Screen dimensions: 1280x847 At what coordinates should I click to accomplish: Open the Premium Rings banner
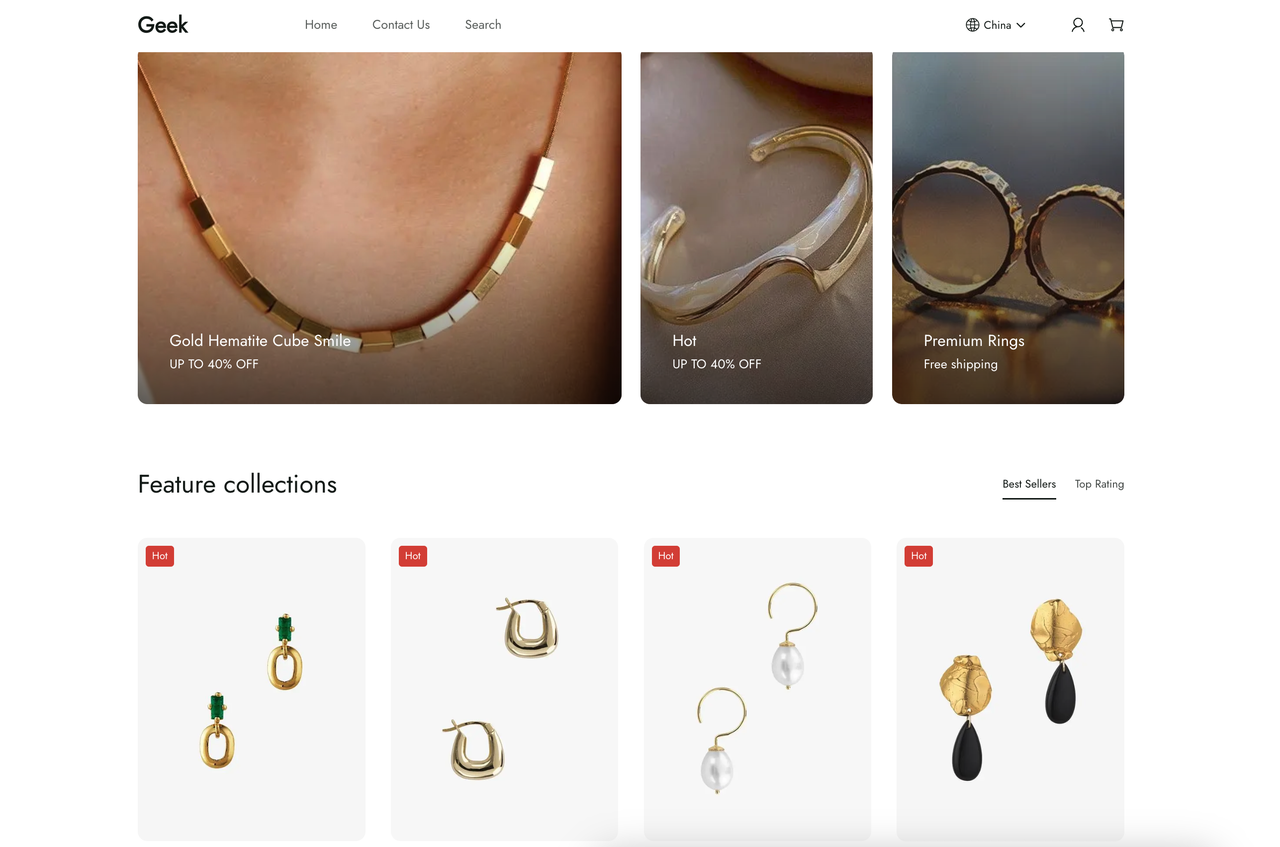click(x=1008, y=228)
